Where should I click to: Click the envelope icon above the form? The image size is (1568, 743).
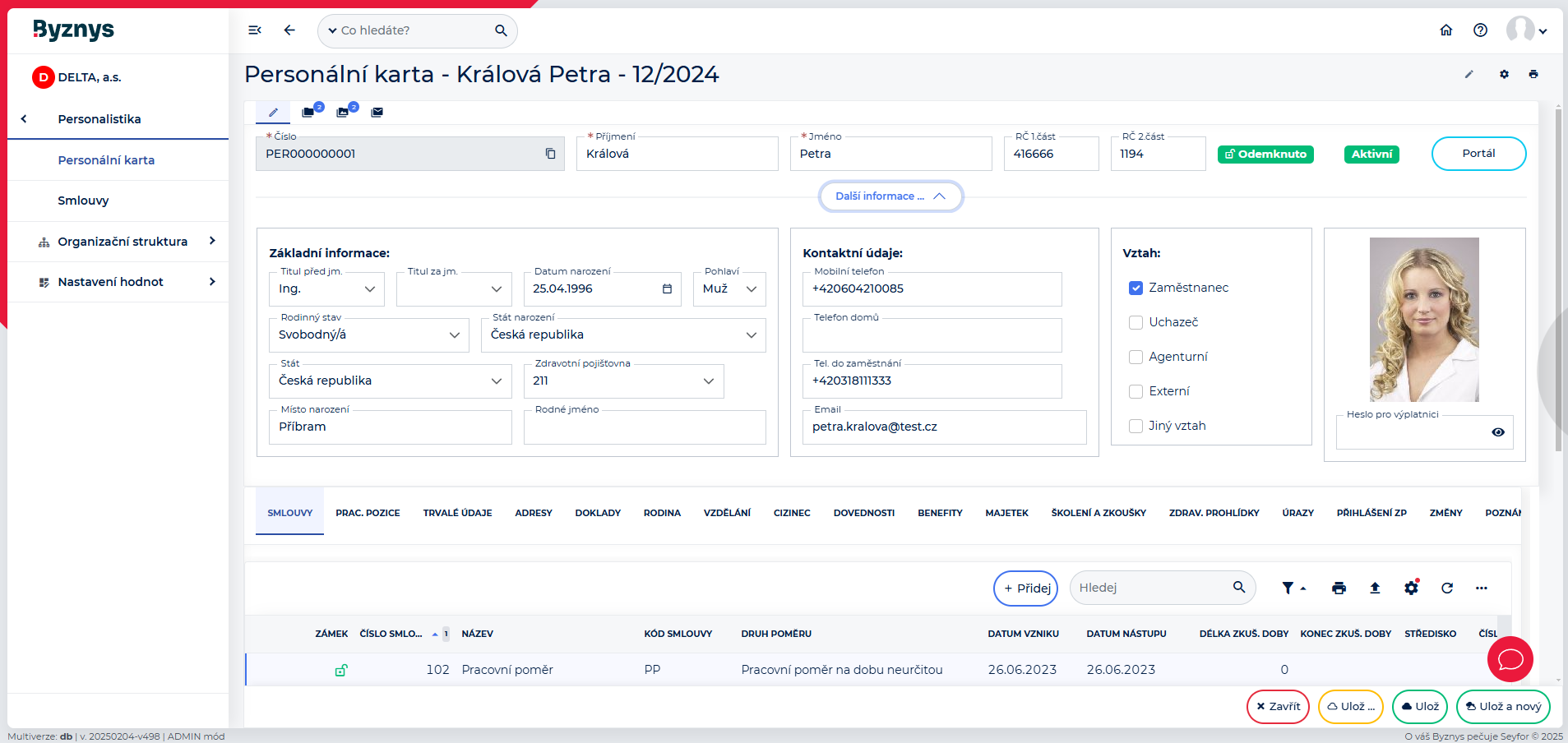[377, 112]
